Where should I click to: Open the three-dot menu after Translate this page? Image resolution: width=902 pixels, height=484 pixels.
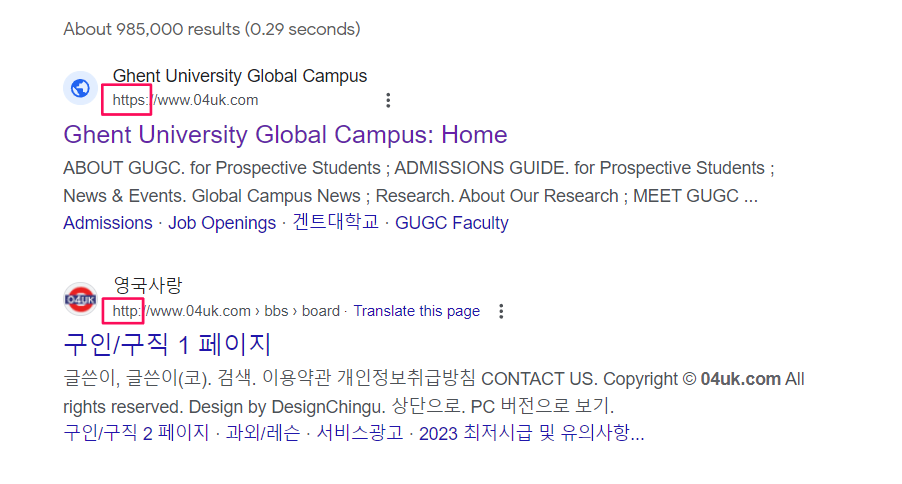501,311
